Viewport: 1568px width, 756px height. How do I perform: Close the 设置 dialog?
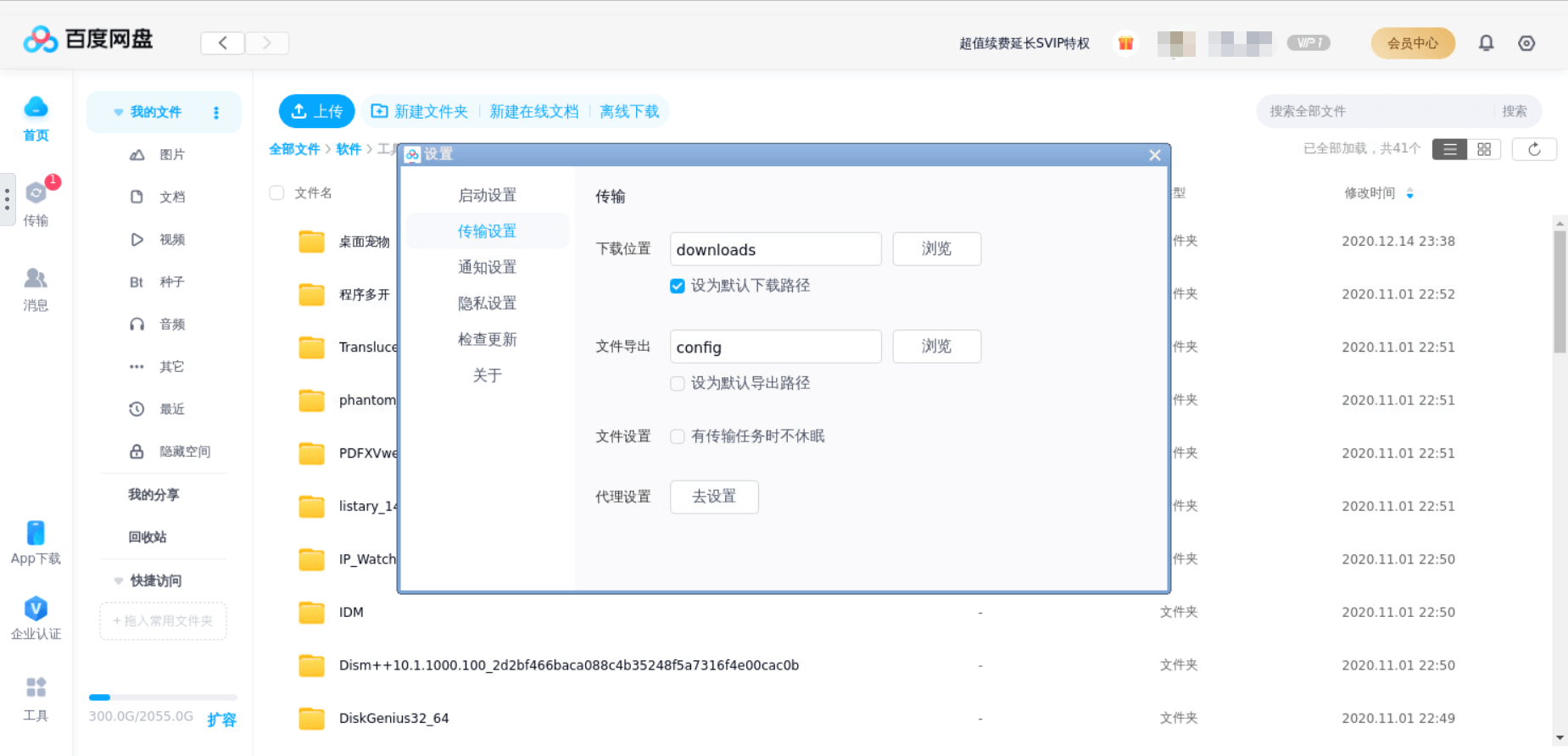1155,154
